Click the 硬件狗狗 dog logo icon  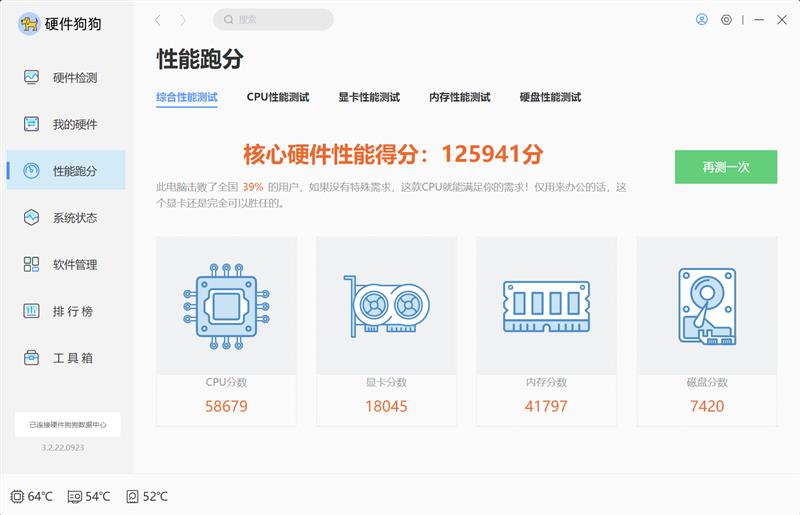(29, 24)
